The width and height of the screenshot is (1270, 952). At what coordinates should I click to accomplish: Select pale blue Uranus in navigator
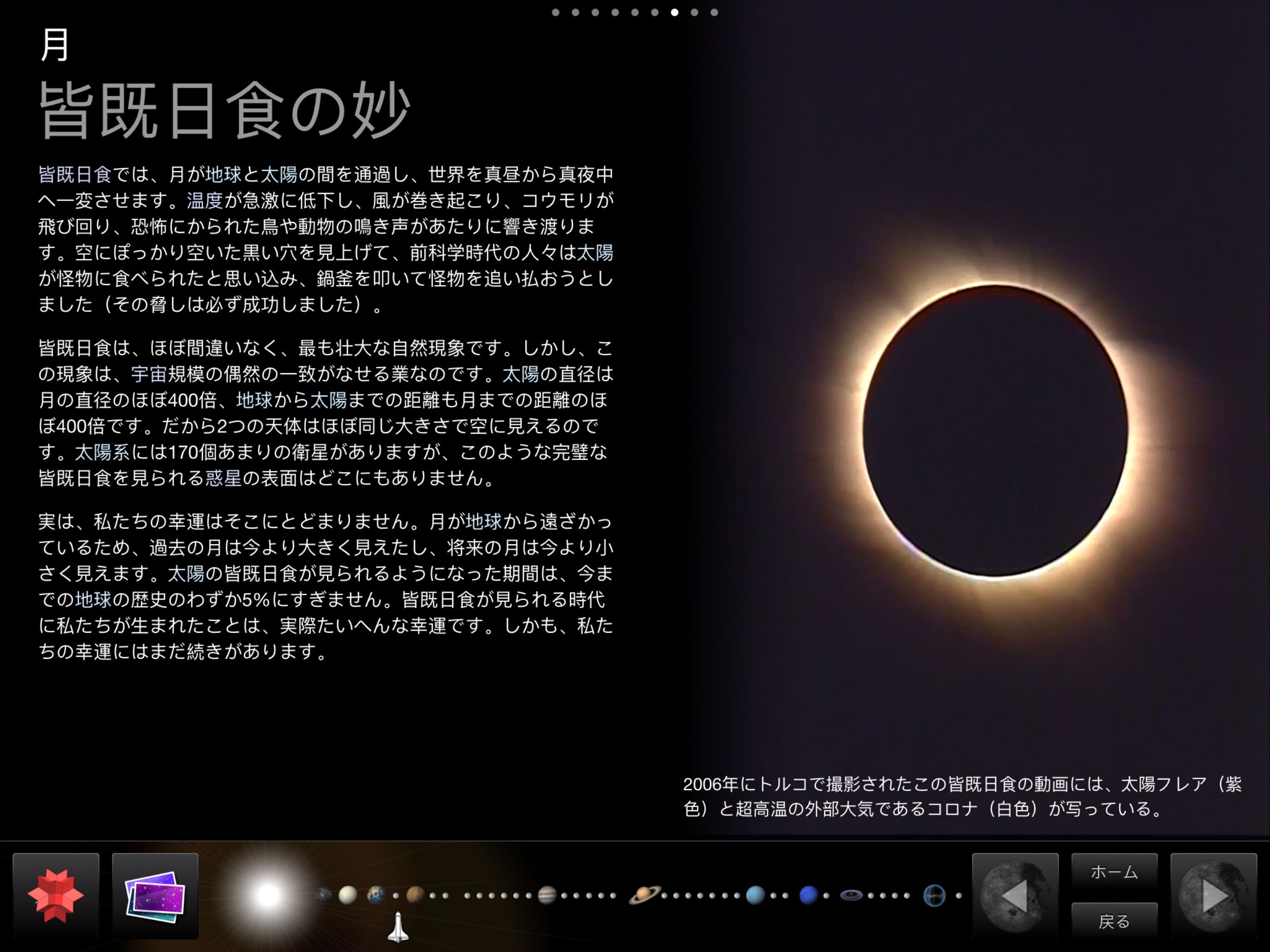pos(755,894)
